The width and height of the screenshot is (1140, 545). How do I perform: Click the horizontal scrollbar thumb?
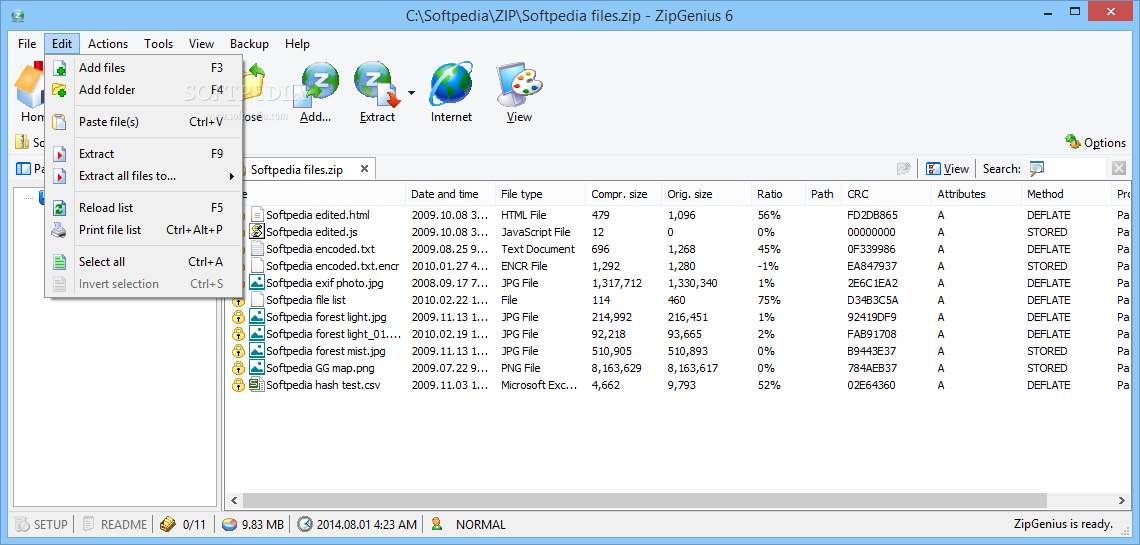644,501
